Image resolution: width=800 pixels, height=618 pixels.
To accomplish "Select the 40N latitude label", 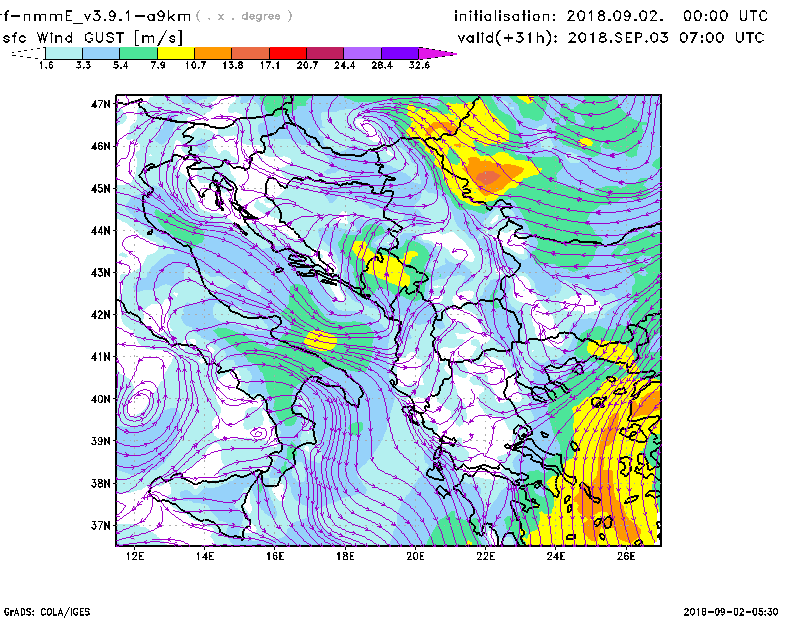I will click(101, 399).
